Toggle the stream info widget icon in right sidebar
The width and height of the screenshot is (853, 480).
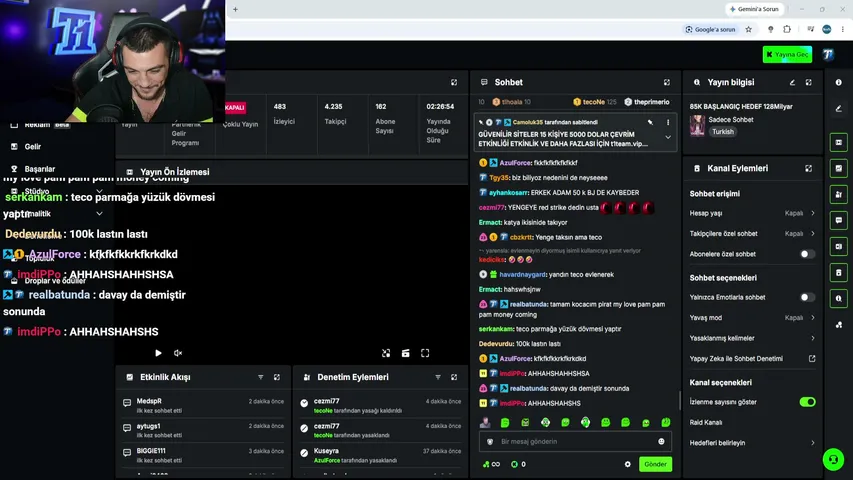click(838, 298)
